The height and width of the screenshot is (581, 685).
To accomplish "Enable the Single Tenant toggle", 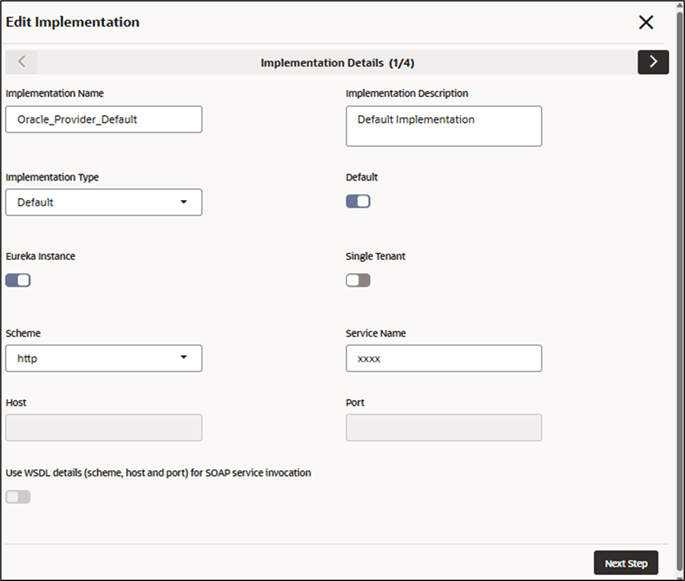I will 358,280.
